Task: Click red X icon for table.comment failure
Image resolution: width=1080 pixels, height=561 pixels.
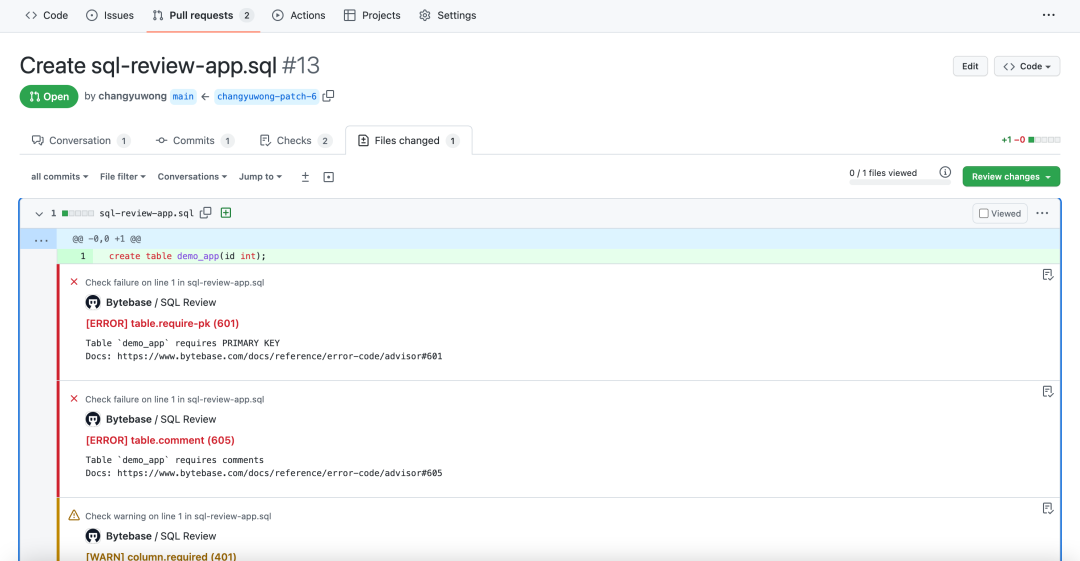Action: [74, 398]
